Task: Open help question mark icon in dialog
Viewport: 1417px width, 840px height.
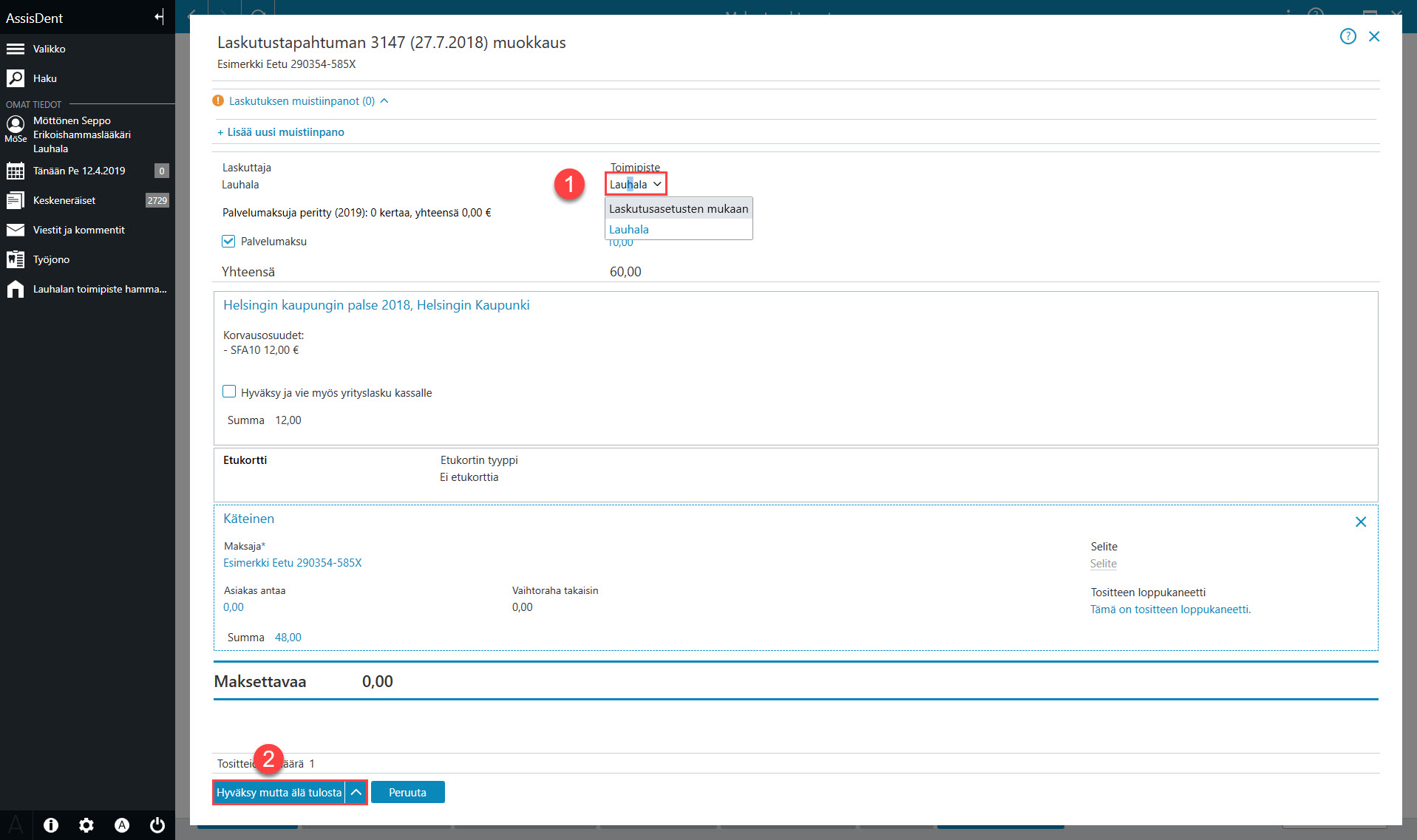Action: pyautogui.click(x=1348, y=36)
